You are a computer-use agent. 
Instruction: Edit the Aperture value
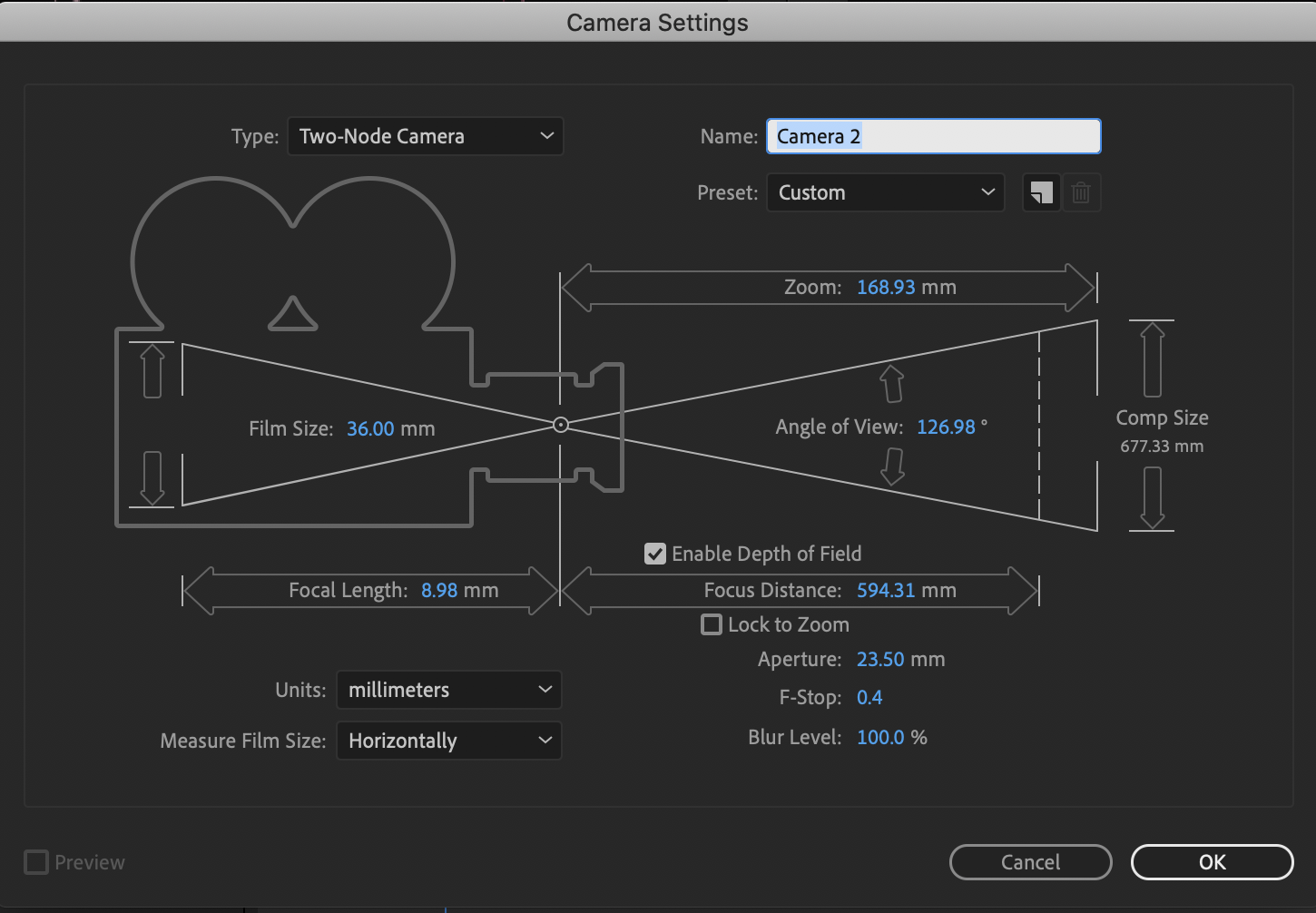[899, 659]
